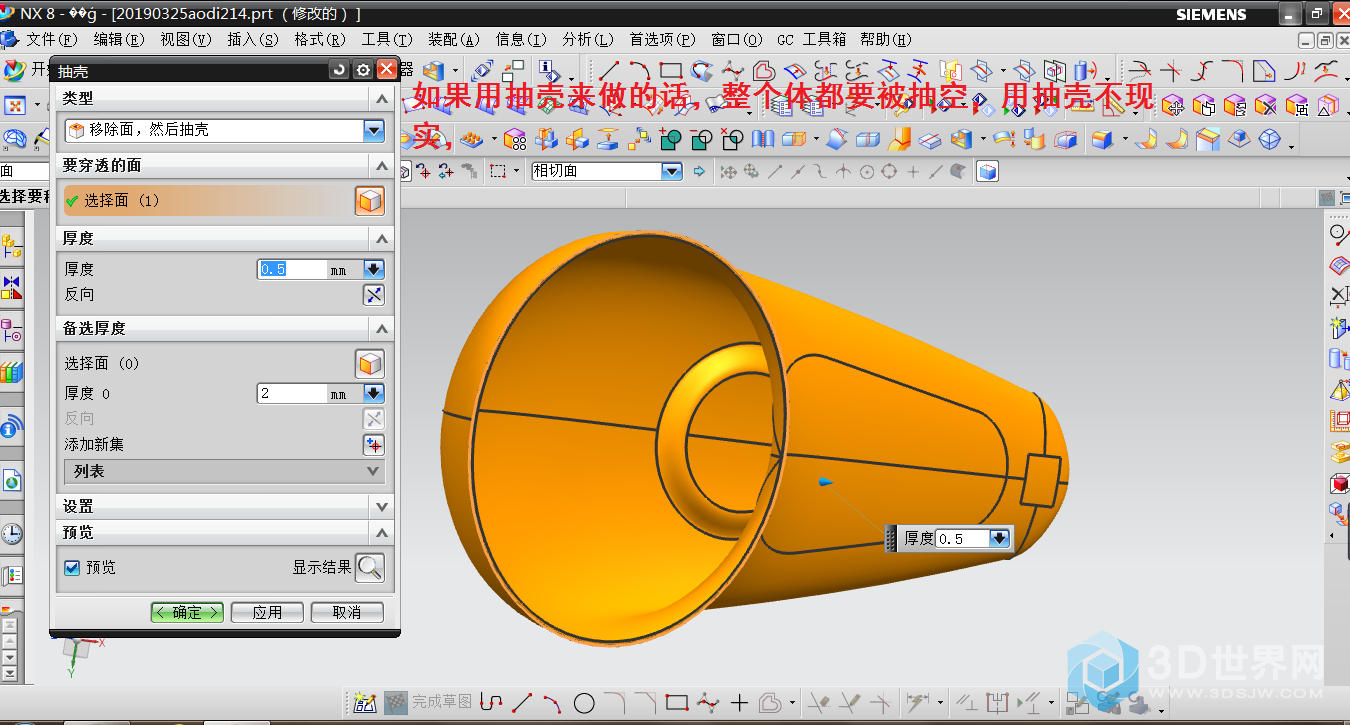Click the 确定 OK button
The width and height of the screenshot is (1350, 725).
[187, 612]
